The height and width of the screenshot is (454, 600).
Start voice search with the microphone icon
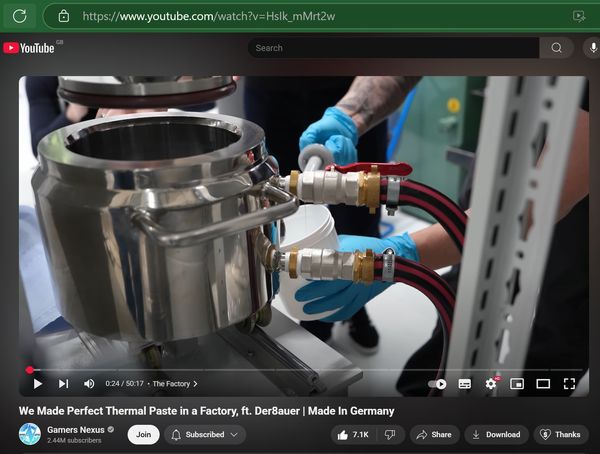[x=593, y=48]
